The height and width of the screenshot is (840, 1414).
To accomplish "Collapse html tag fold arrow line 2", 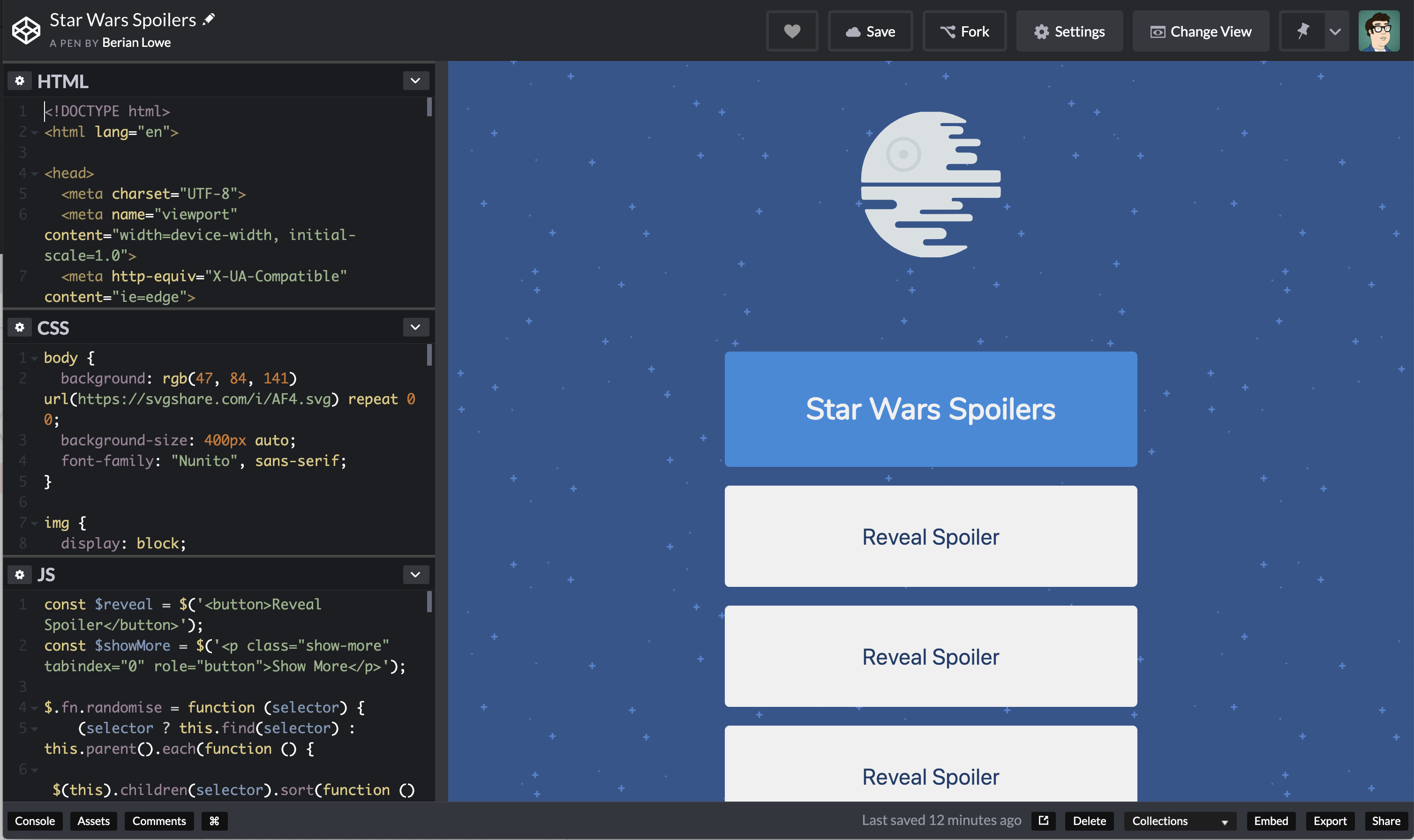I will pos(35,133).
